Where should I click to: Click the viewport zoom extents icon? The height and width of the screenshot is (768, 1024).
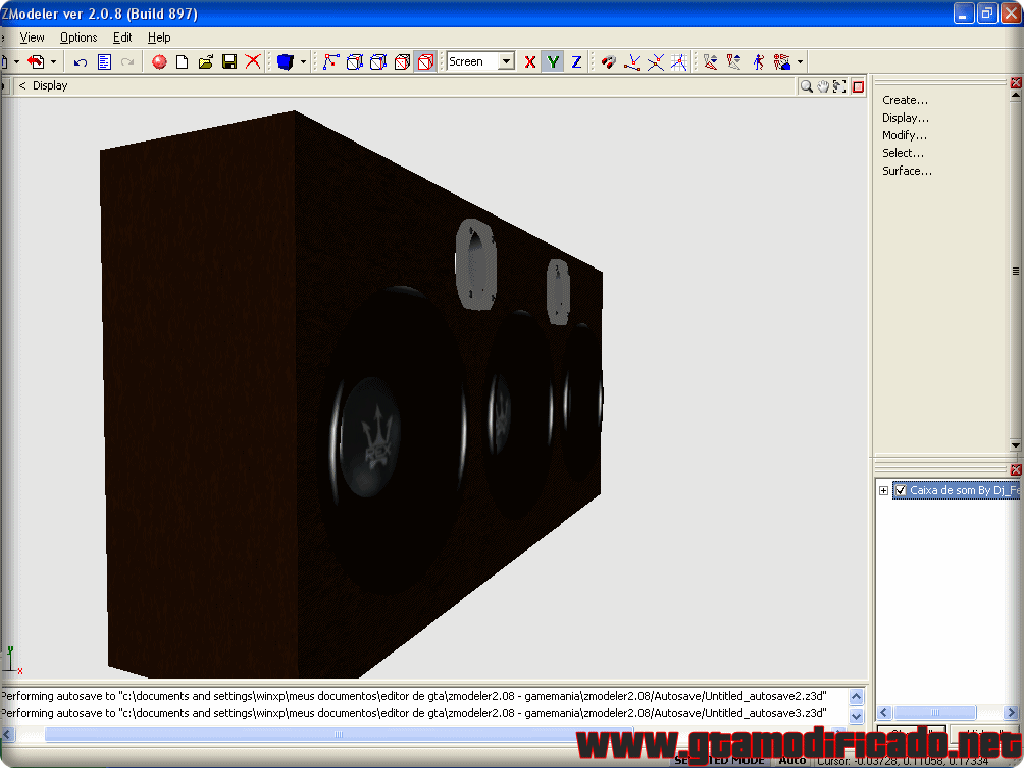(839, 86)
